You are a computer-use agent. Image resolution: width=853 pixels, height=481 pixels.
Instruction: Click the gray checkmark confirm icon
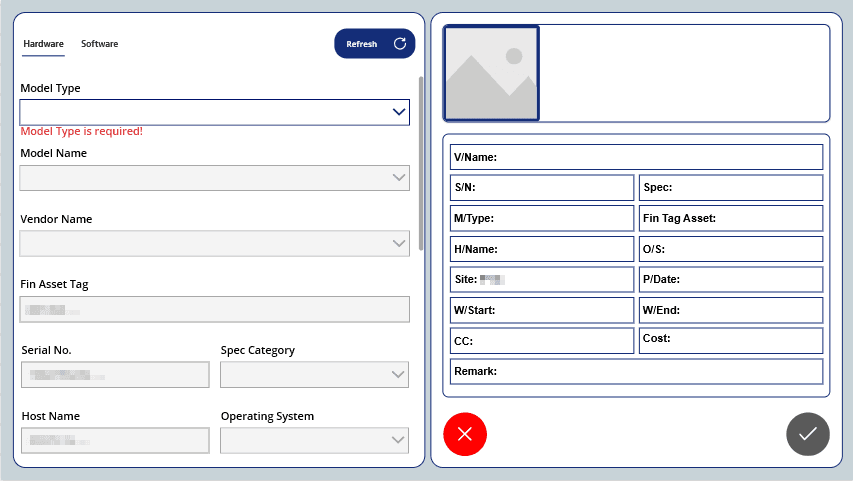click(807, 434)
